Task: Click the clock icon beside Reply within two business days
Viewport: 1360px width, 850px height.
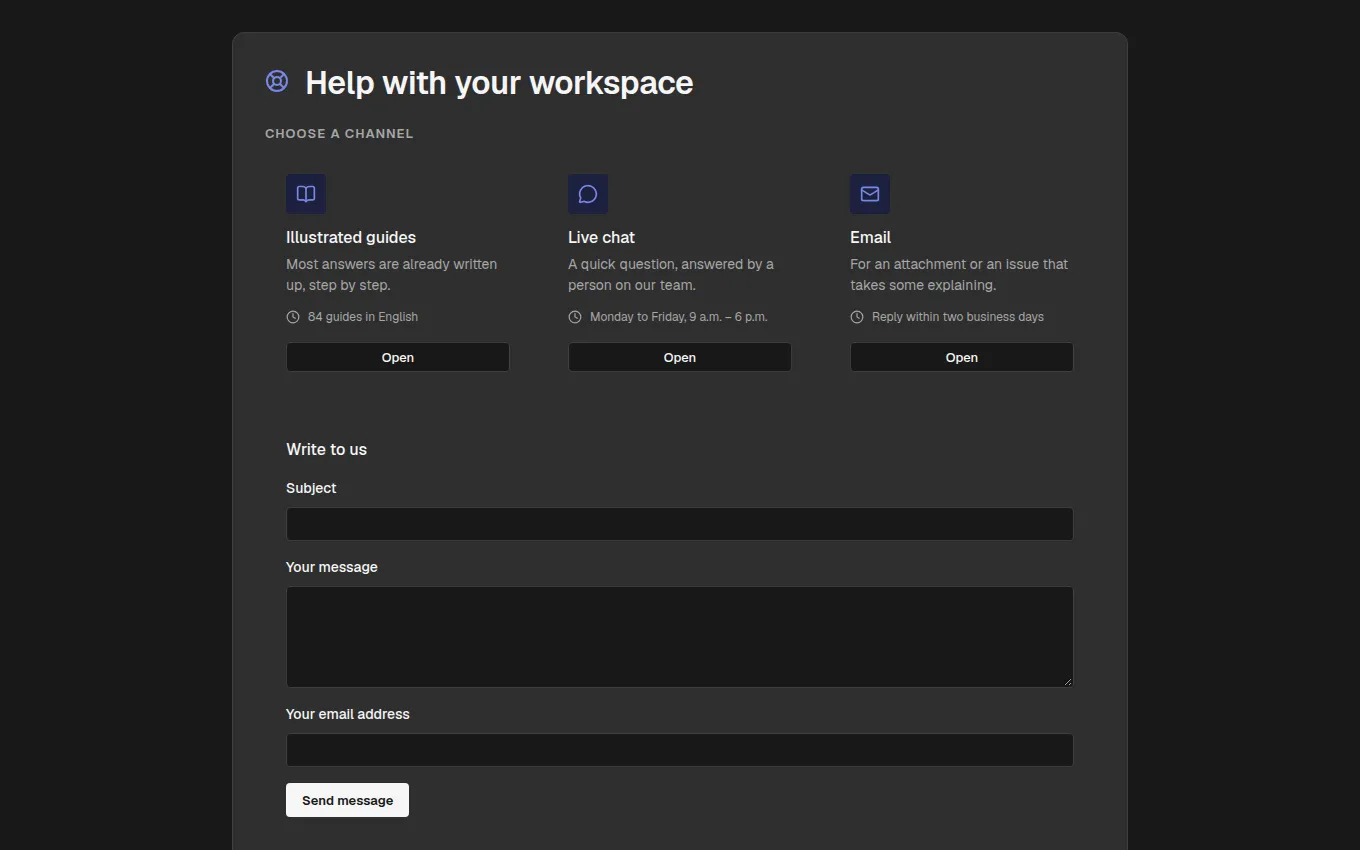Action: 857,317
